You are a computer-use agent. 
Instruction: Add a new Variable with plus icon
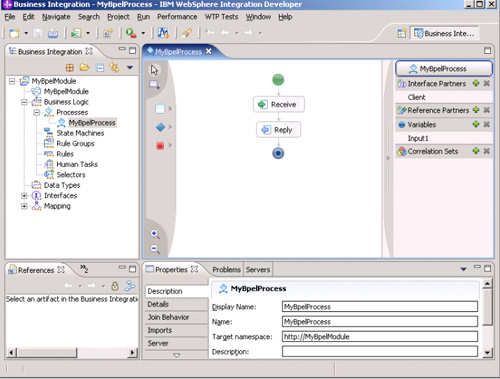tap(476, 124)
